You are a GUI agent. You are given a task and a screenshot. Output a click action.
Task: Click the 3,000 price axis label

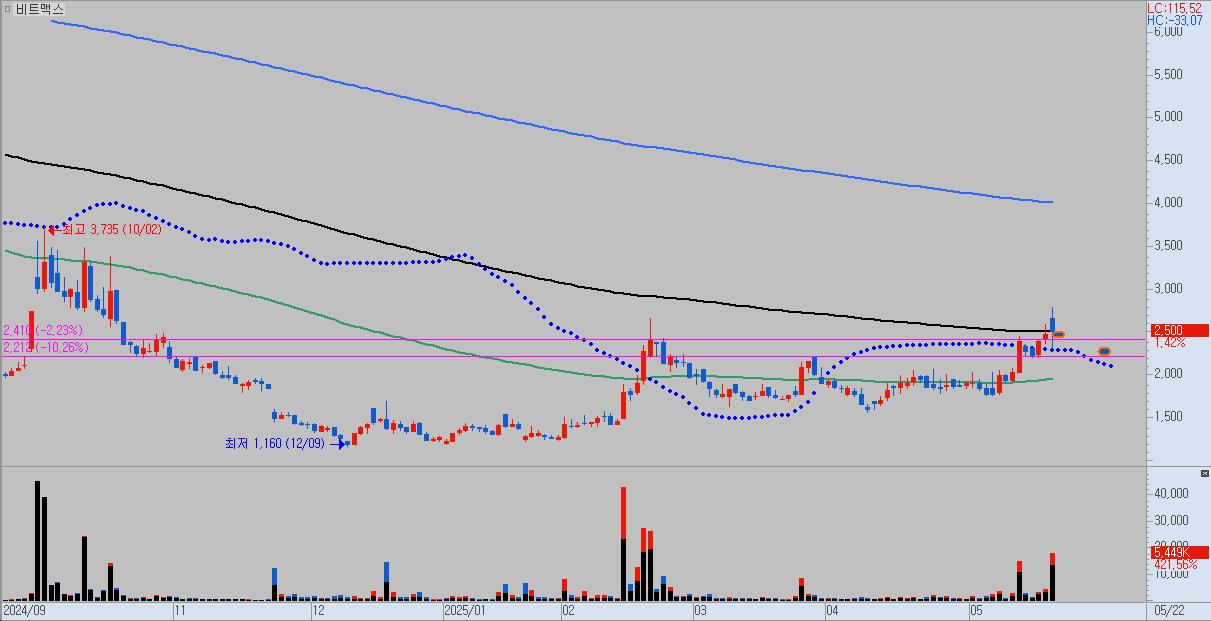[1169, 288]
